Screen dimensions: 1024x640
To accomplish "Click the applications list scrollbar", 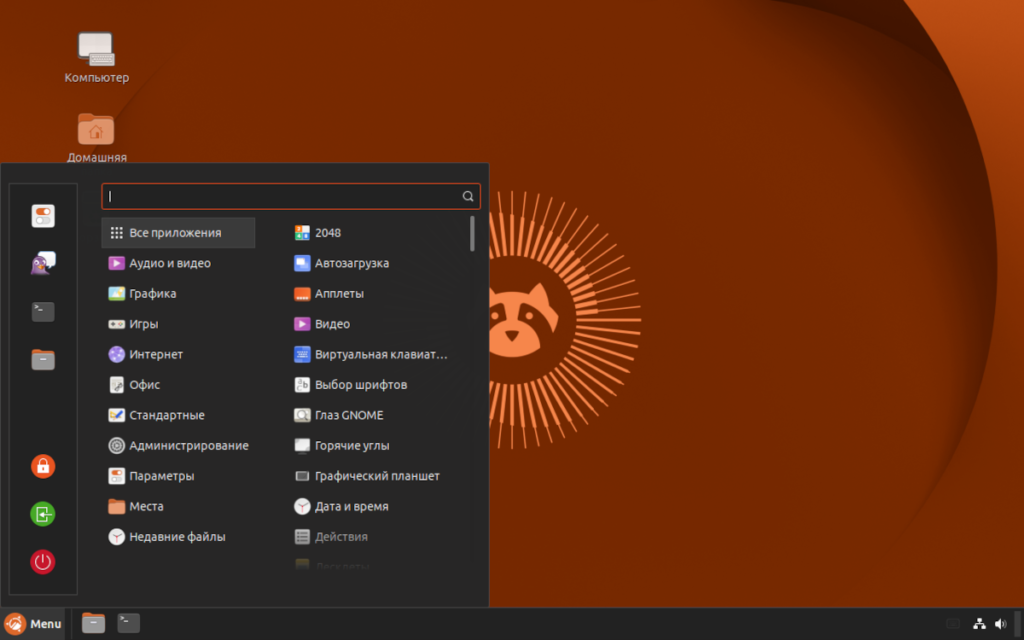I will pyautogui.click(x=472, y=234).
